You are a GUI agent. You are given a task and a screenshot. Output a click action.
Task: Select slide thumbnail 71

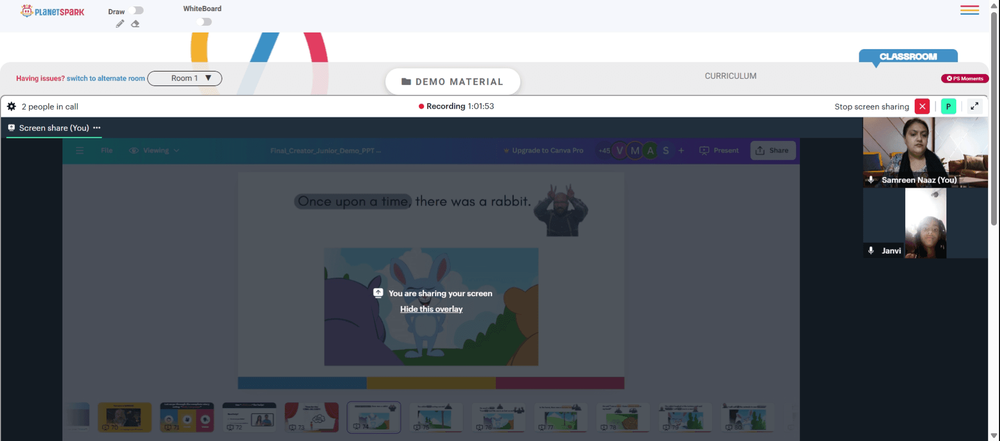[x=187, y=417]
